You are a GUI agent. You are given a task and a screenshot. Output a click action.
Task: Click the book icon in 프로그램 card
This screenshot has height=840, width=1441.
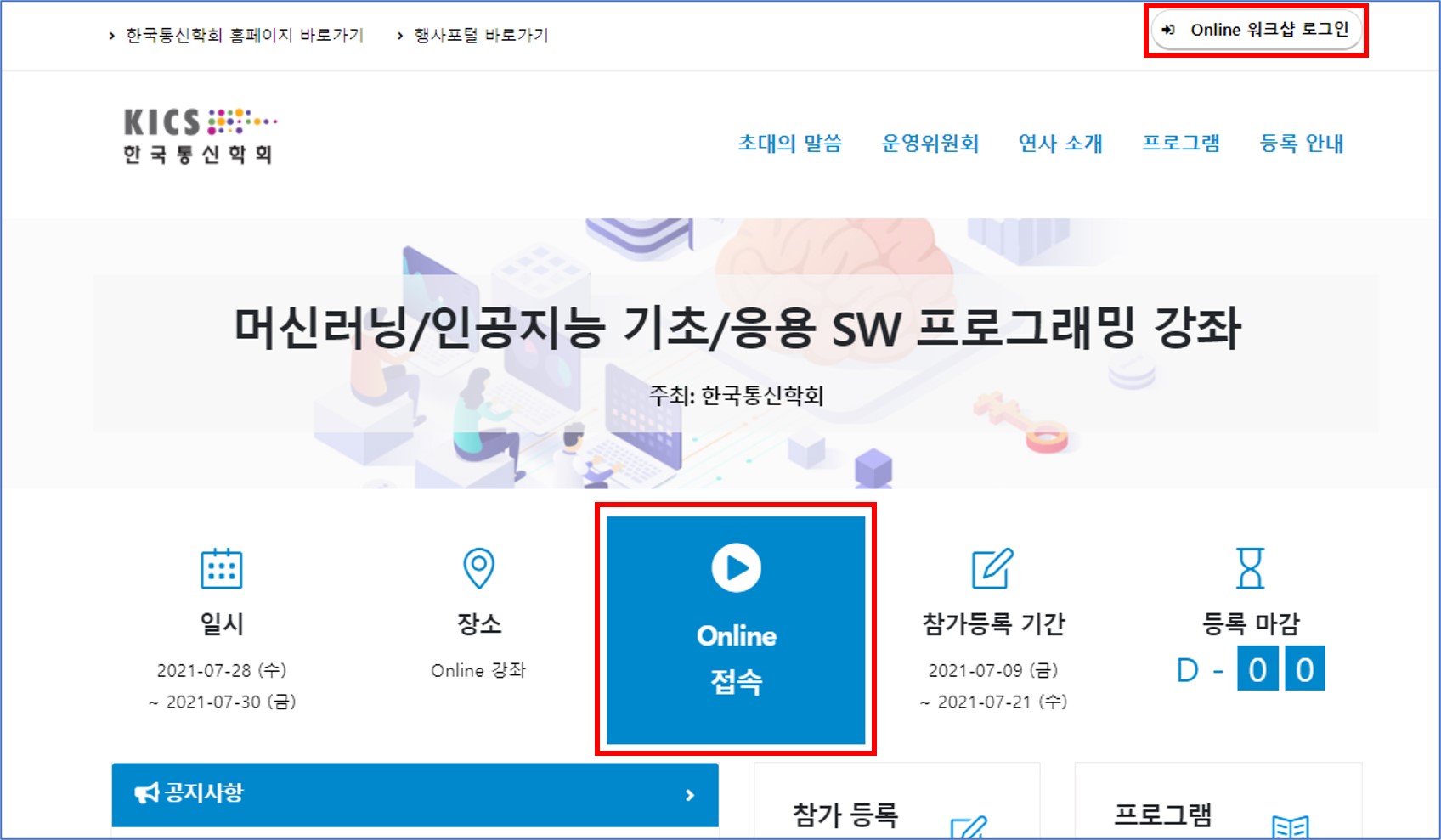[1290, 826]
